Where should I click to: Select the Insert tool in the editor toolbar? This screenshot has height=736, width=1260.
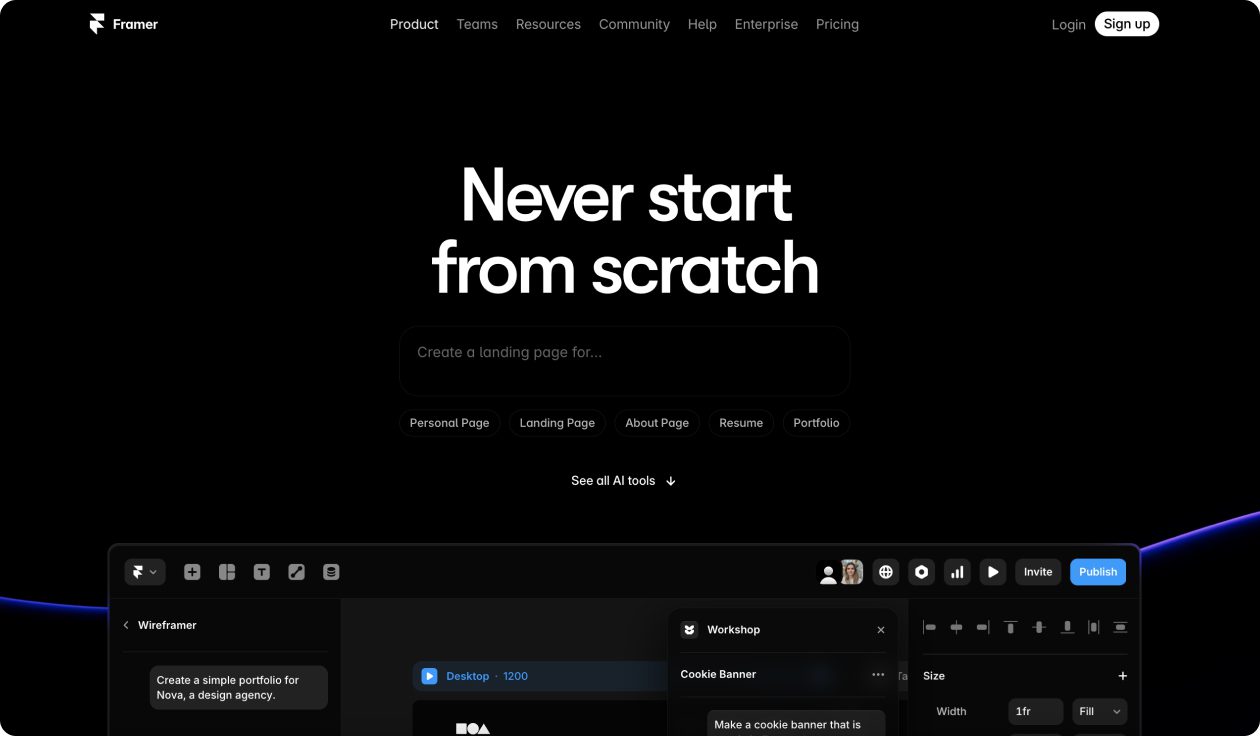click(x=191, y=571)
